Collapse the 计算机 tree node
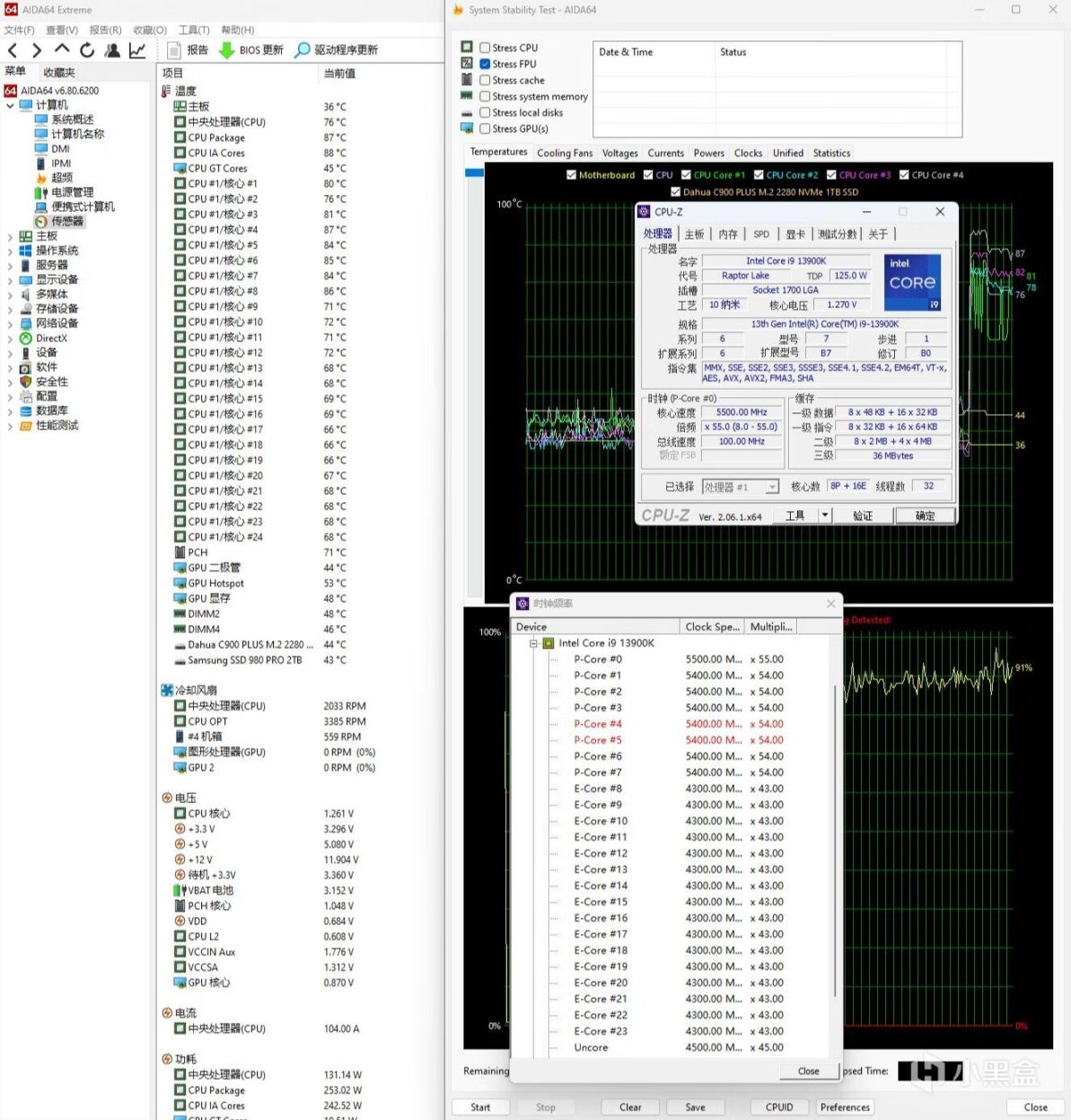Image resolution: width=1071 pixels, height=1120 pixels. 10,105
